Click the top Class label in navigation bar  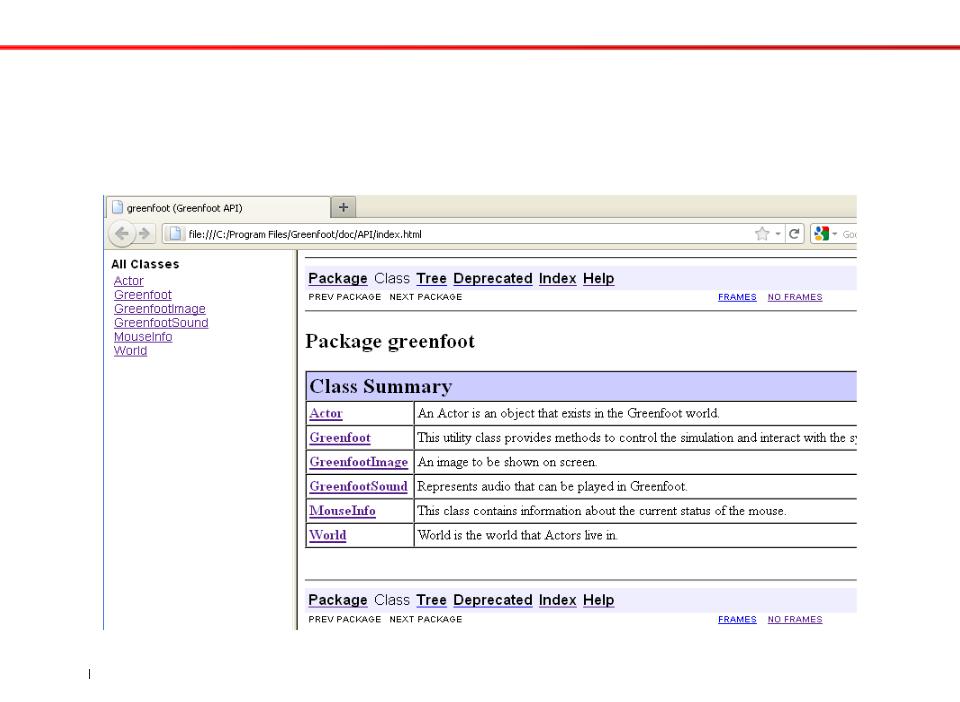click(392, 278)
